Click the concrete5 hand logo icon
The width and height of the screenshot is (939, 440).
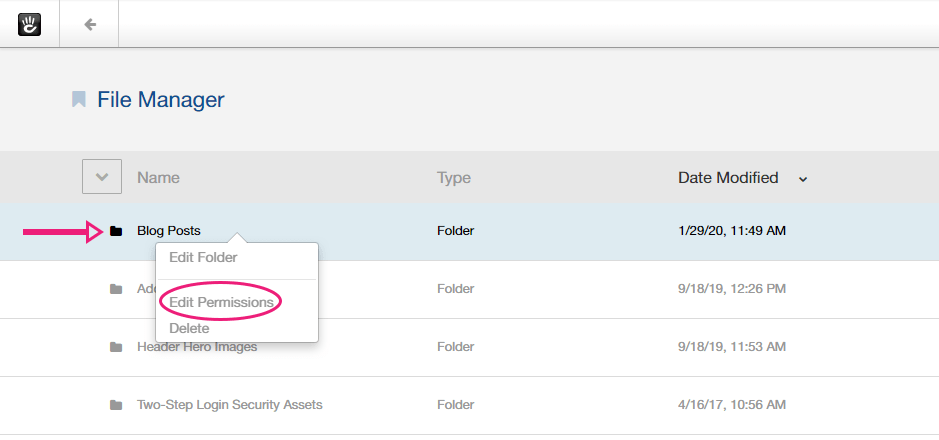[29, 25]
